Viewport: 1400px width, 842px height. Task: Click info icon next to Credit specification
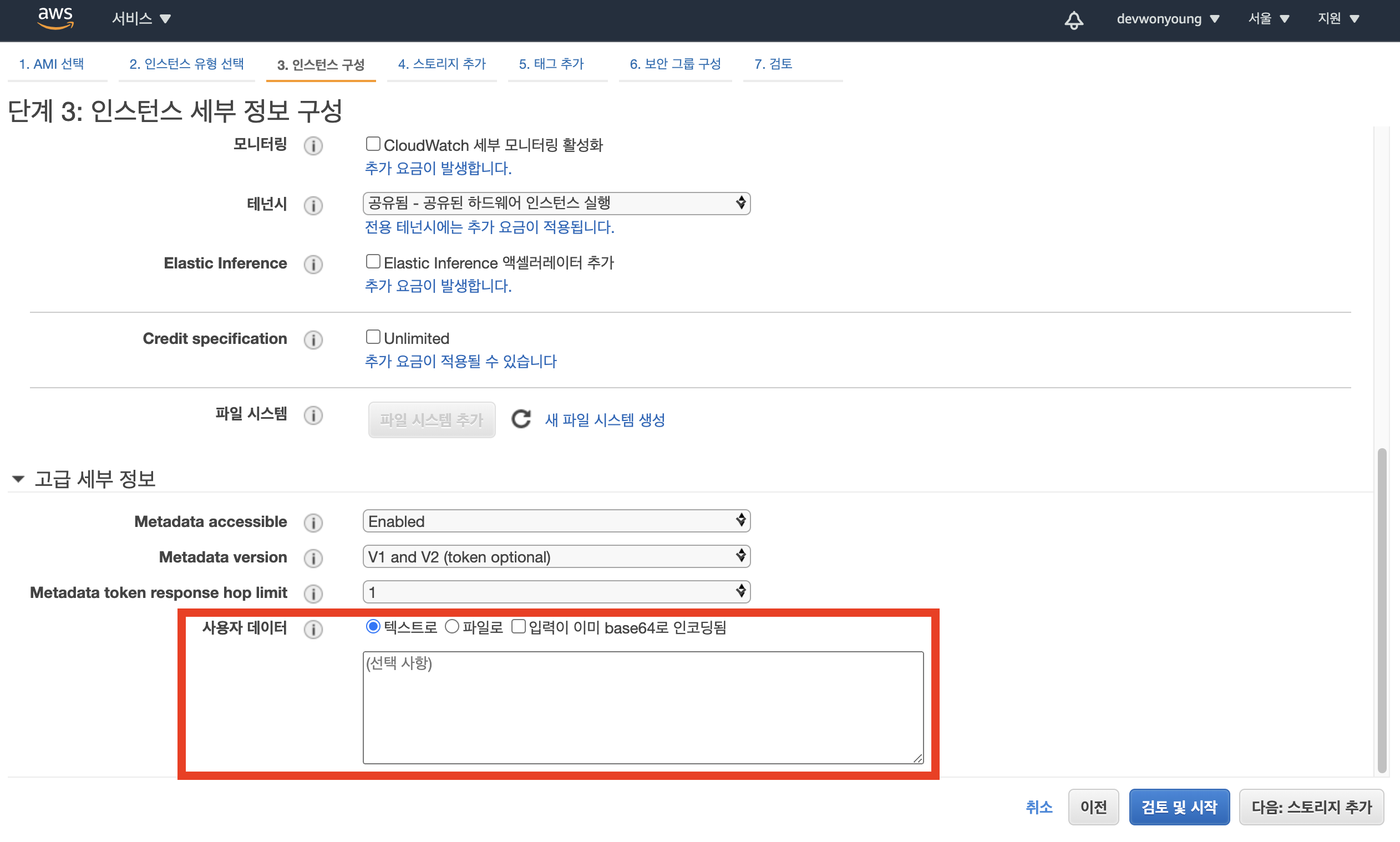[x=313, y=339]
